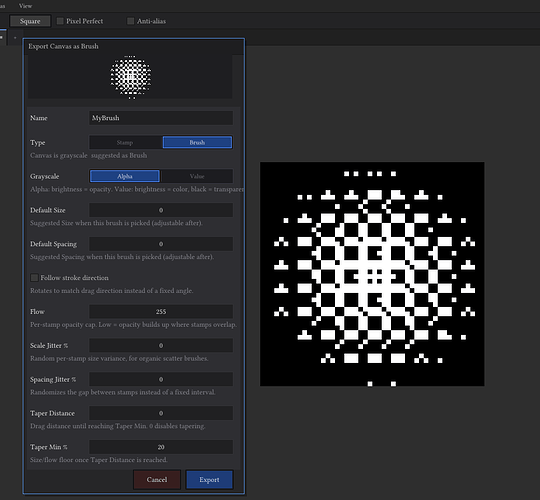Viewport: 540px width, 500px height.
Task: Edit the Name field containing MyBrush
Action: 161,118
